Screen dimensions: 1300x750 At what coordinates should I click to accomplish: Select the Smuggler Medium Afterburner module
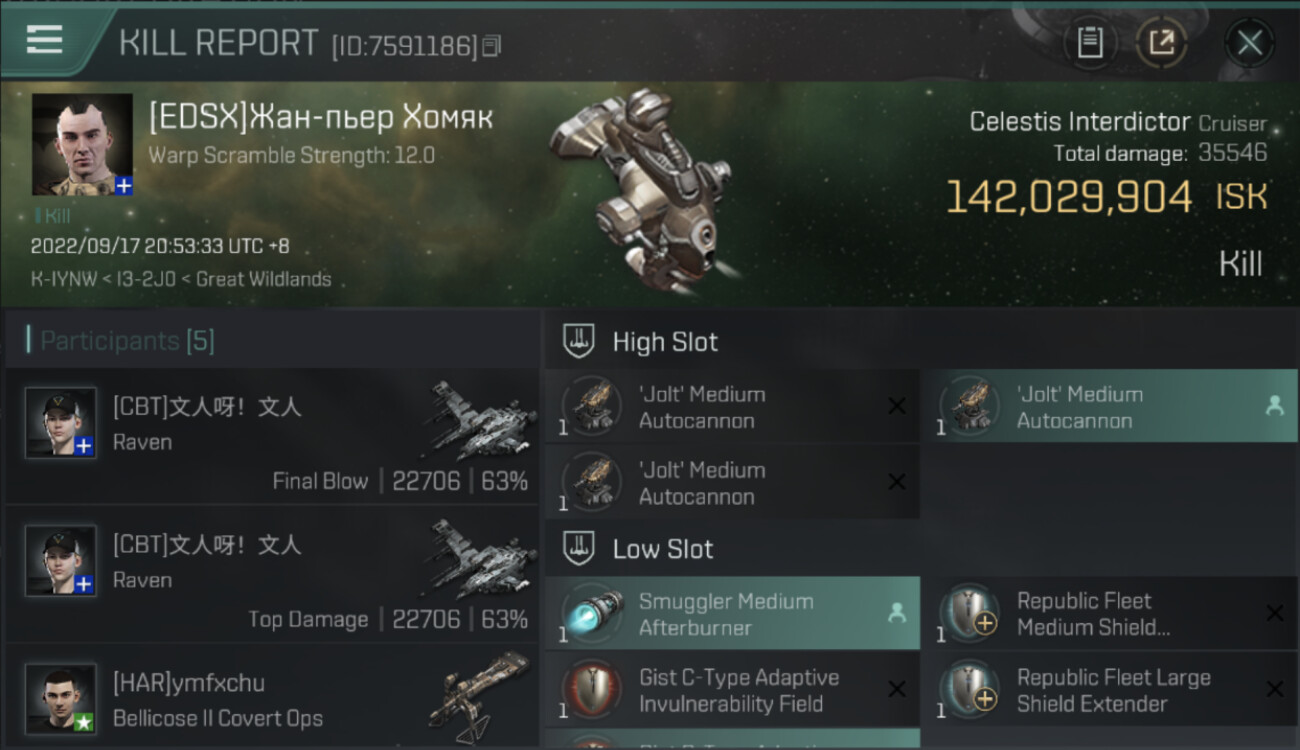click(731, 614)
